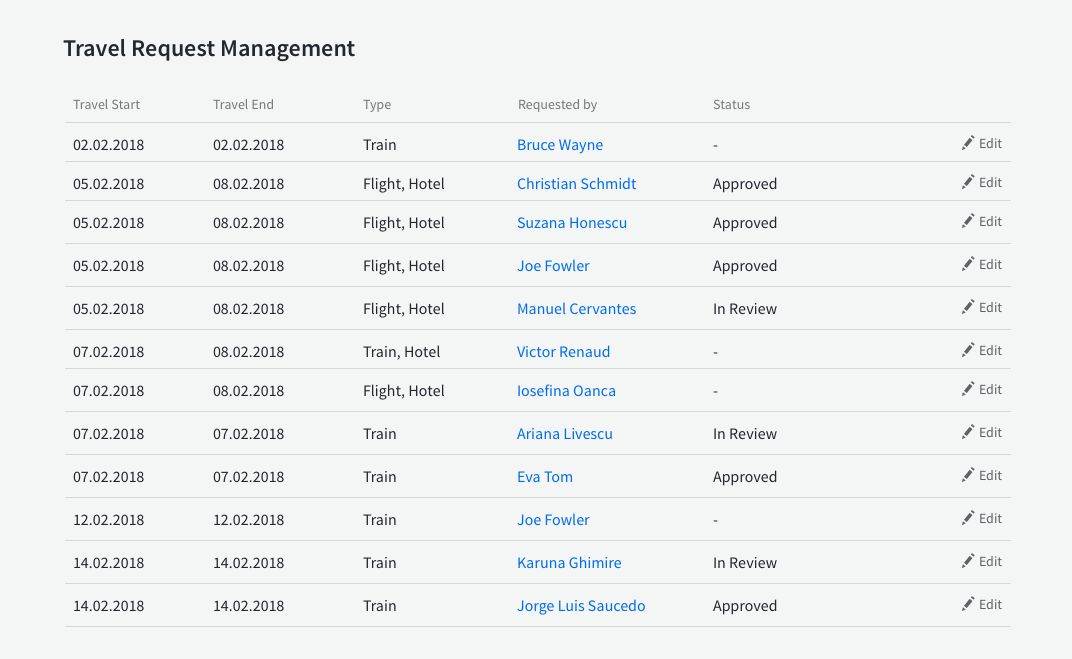Select the Edit pencil icon for Suzana Honescu
The width and height of the screenshot is (1072, 659).
coord(968,222)
